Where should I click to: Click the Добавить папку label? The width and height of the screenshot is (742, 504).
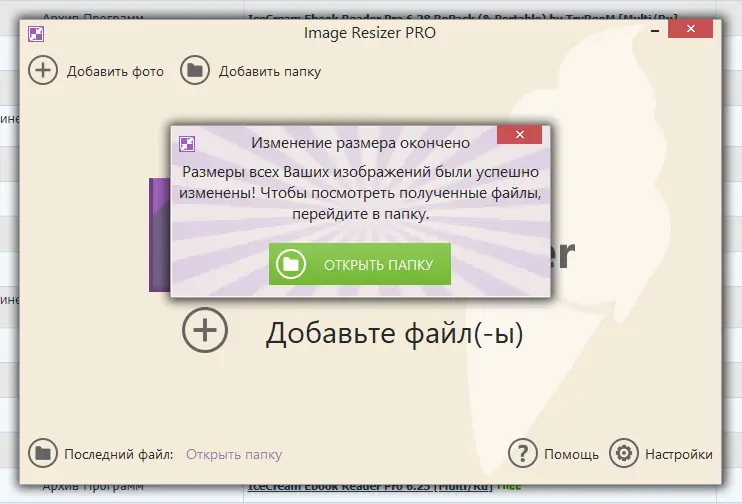[270, 71]
